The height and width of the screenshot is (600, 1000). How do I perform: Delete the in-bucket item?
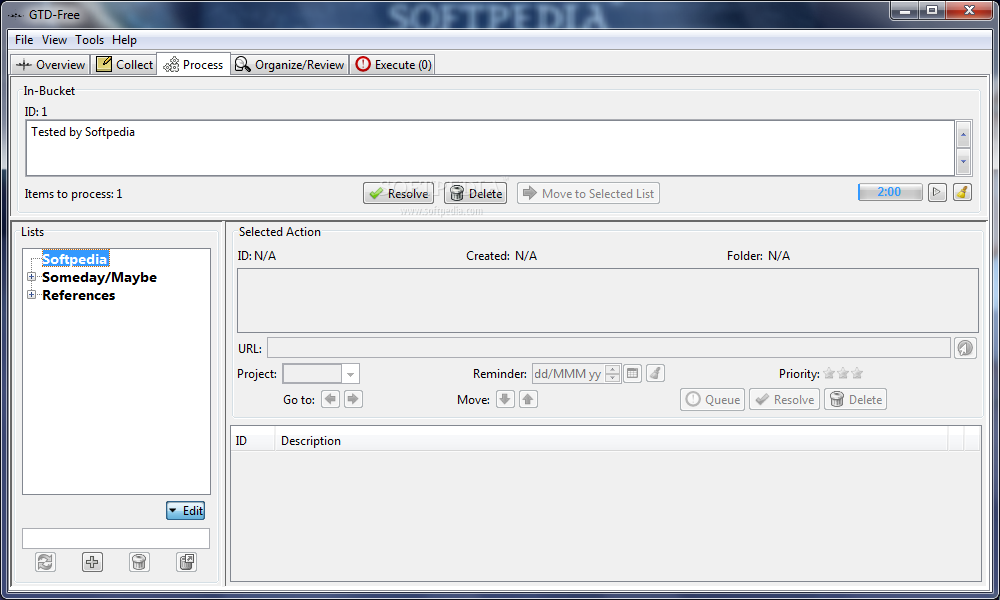476,193
